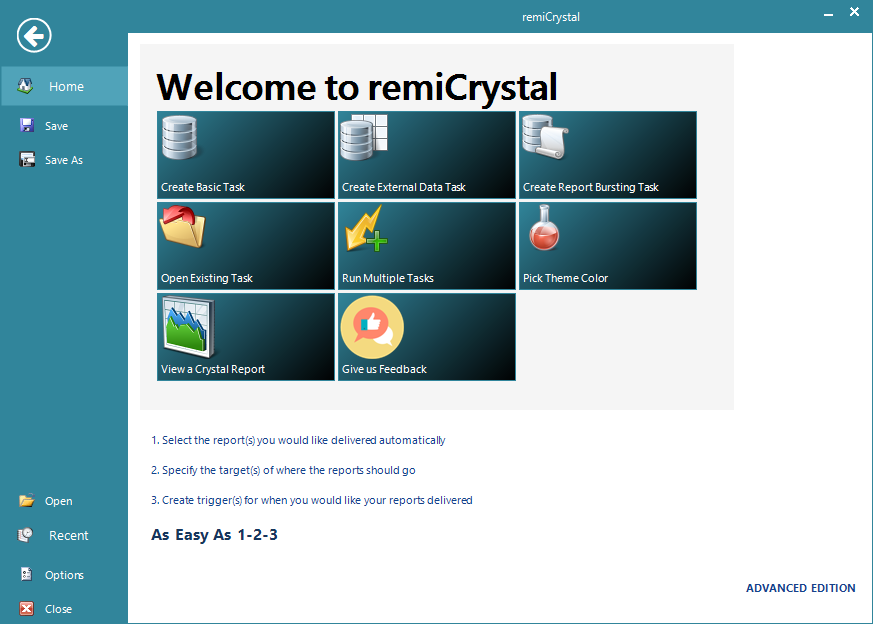Image resolution: width=873 pixels, height=624 pixels.
Task: Click the Options checklist icon
Action: [x=27, y=574]
